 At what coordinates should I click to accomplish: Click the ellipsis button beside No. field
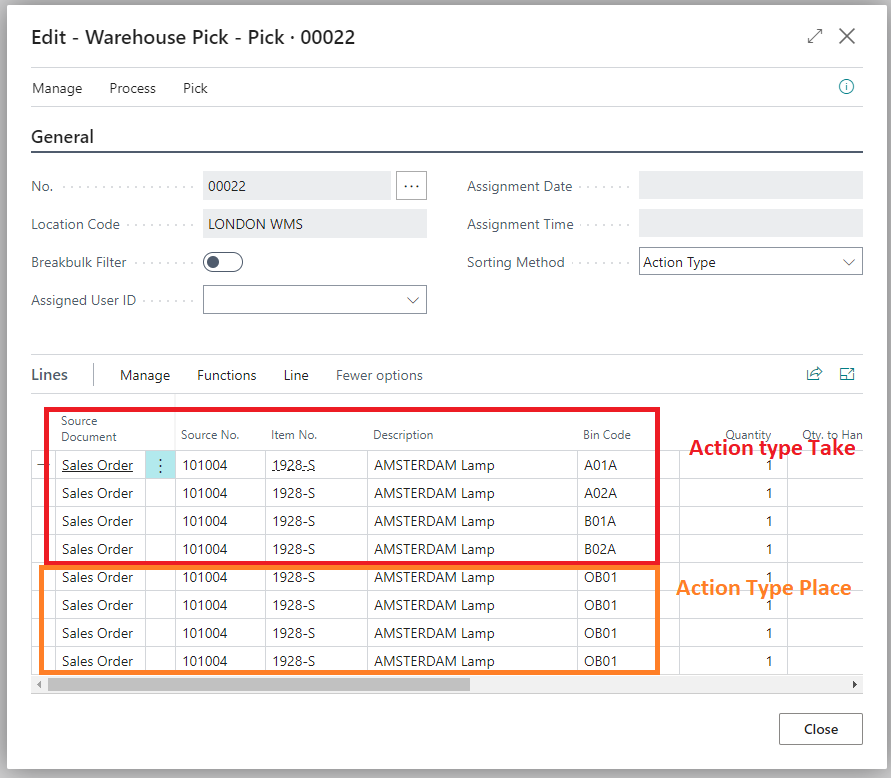[411, 186]
